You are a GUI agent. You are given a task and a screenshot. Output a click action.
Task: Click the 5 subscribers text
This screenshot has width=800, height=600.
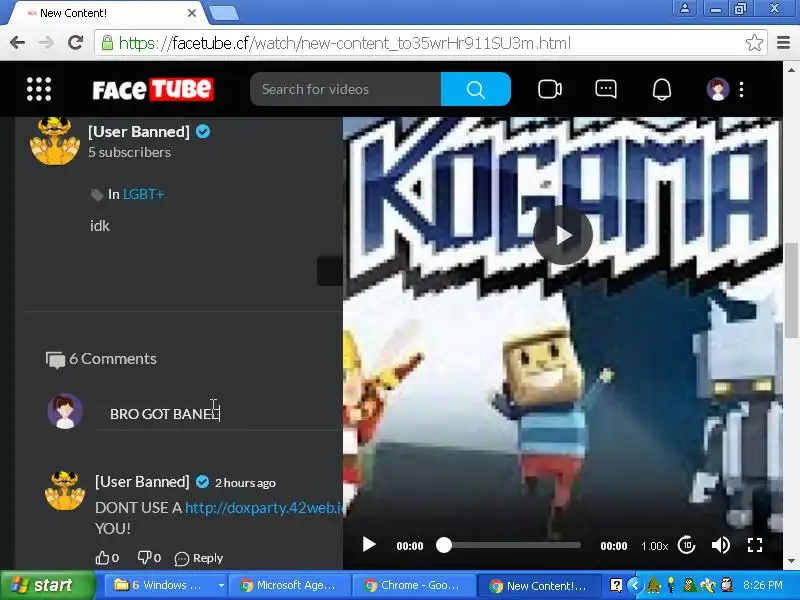[x=130, y=152]
